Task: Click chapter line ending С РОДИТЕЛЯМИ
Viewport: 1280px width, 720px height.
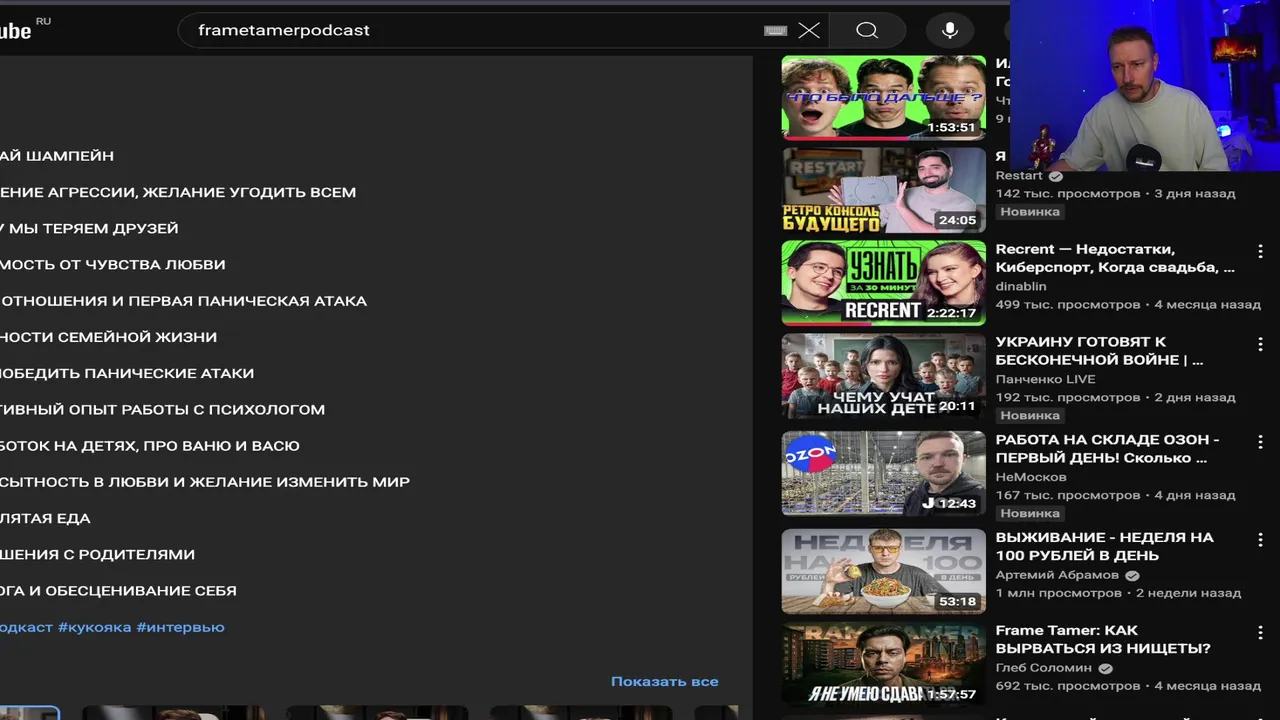Action: (98, 554)
